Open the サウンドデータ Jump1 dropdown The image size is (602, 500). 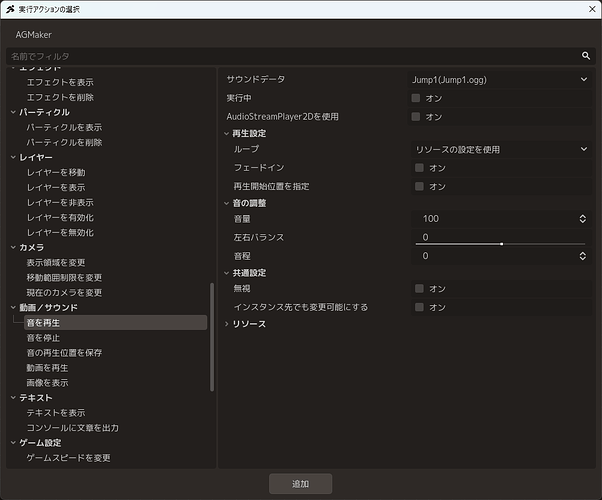499,80
